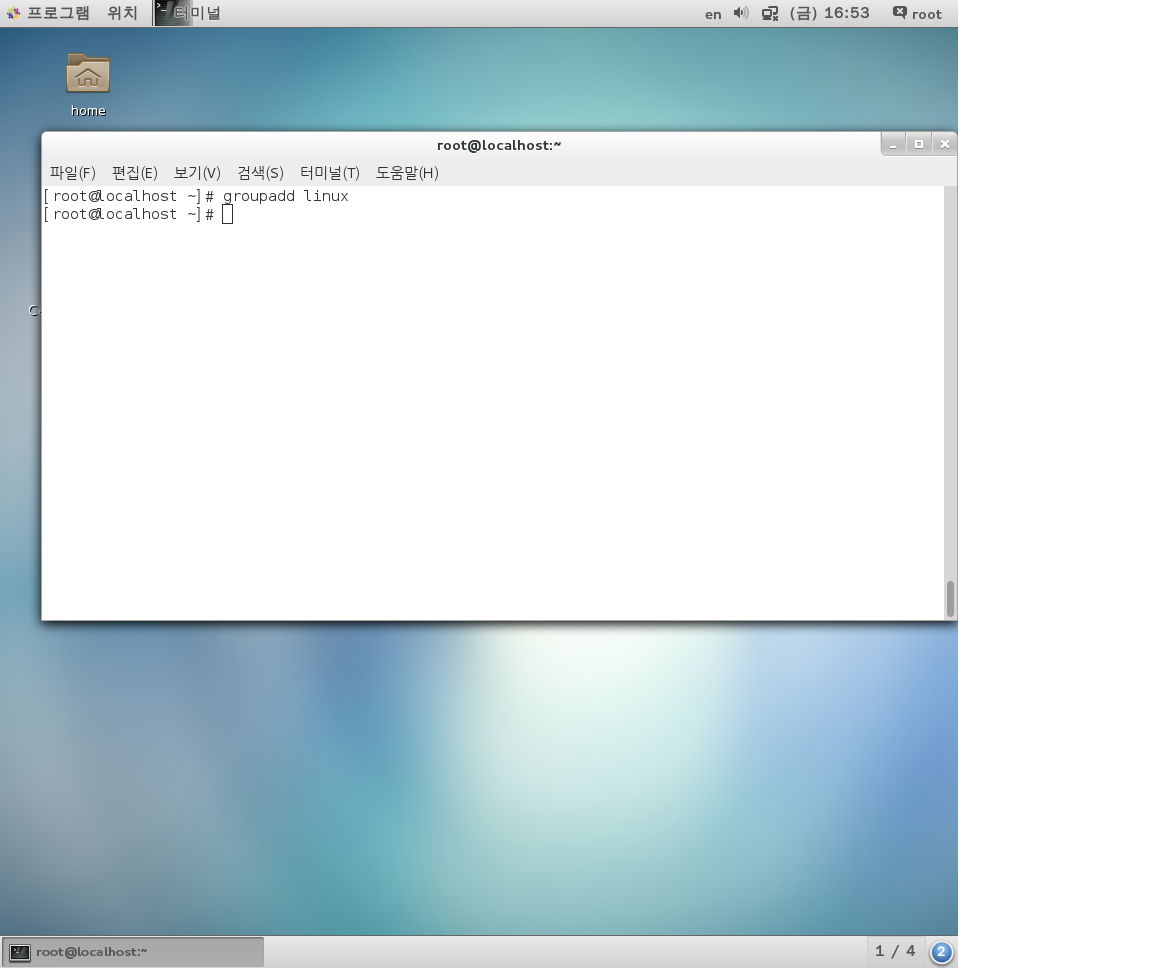1152x968 pixels.
Task: Open the 검색(S) menu
Action: 260,173
